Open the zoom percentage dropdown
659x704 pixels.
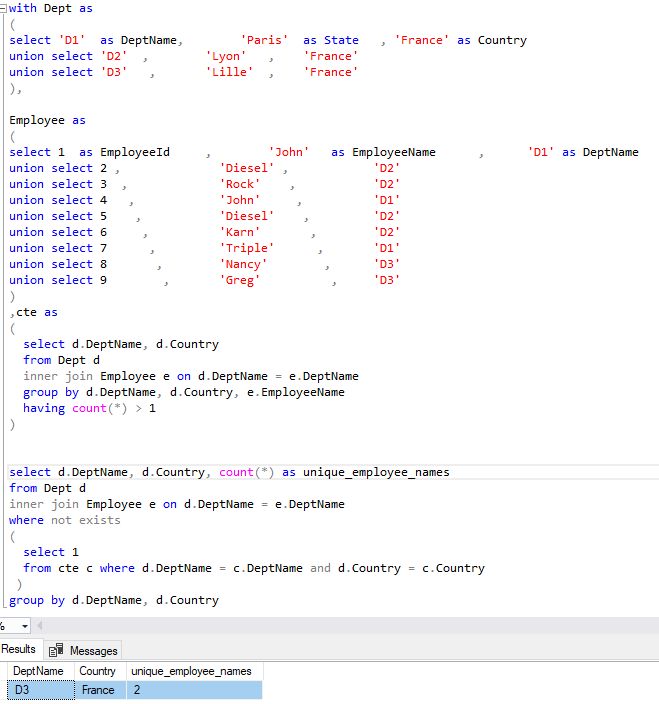coord(25,626)
